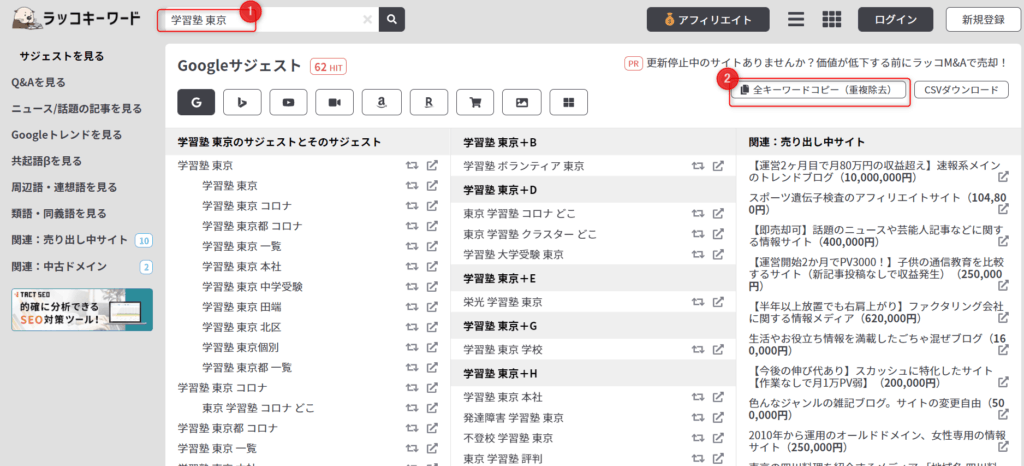Click the アフィリエイト button
Image resolution: width=1024 pixels, height=466 pixels.
coord(707,20)
